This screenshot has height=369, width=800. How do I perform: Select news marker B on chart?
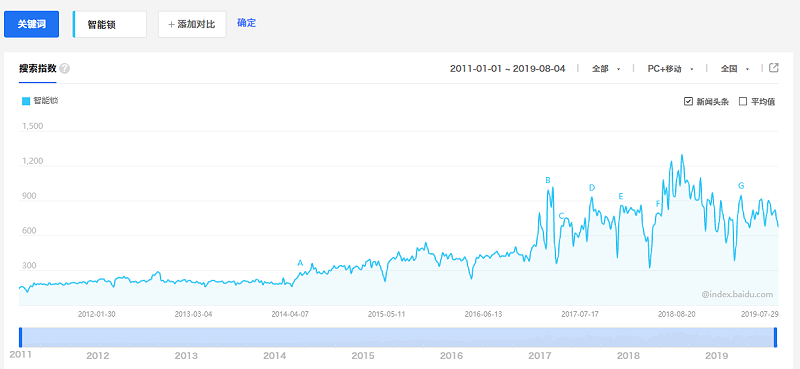pos(548,180)
